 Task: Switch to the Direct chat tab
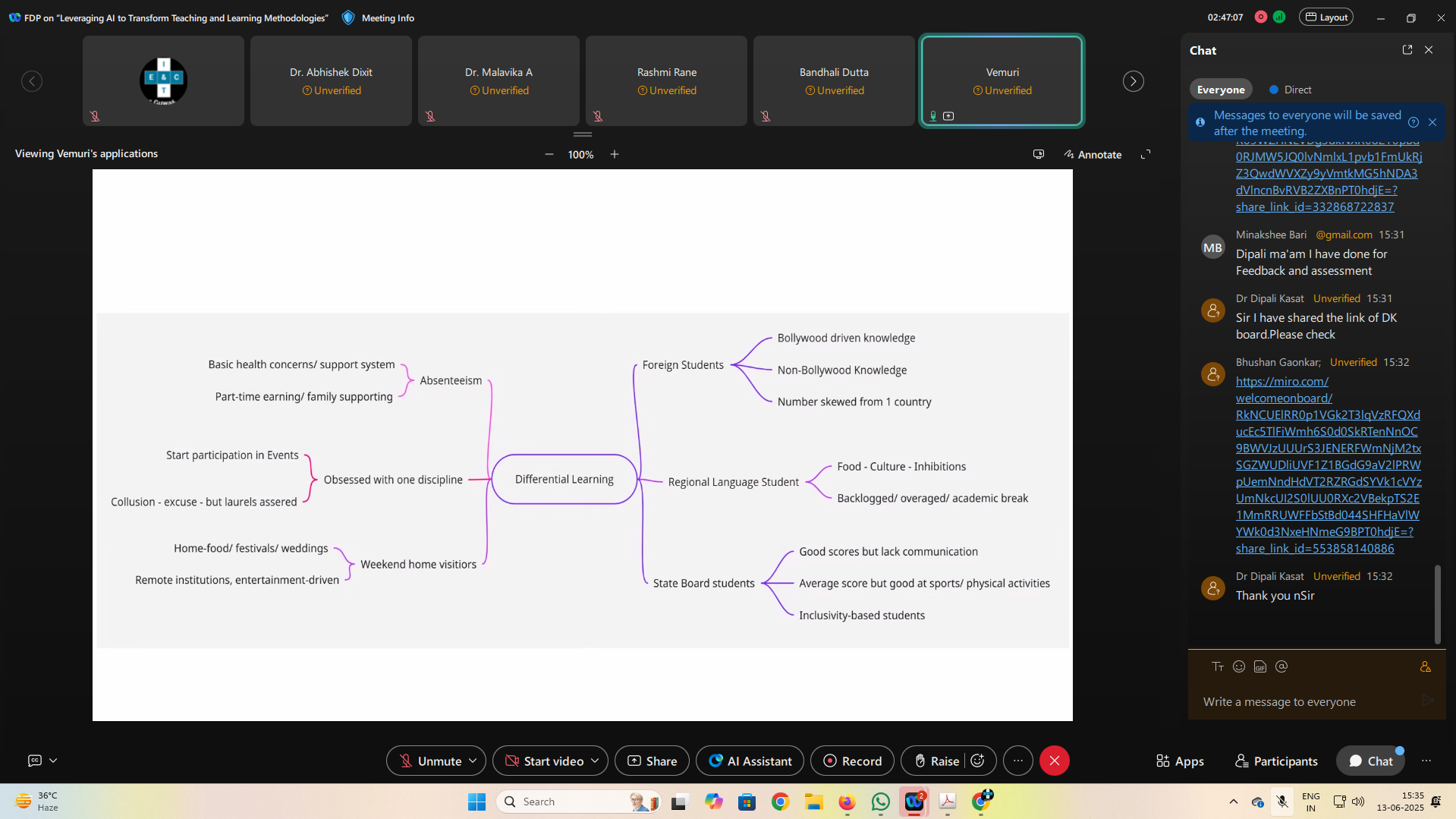[x=1291, y=90]
